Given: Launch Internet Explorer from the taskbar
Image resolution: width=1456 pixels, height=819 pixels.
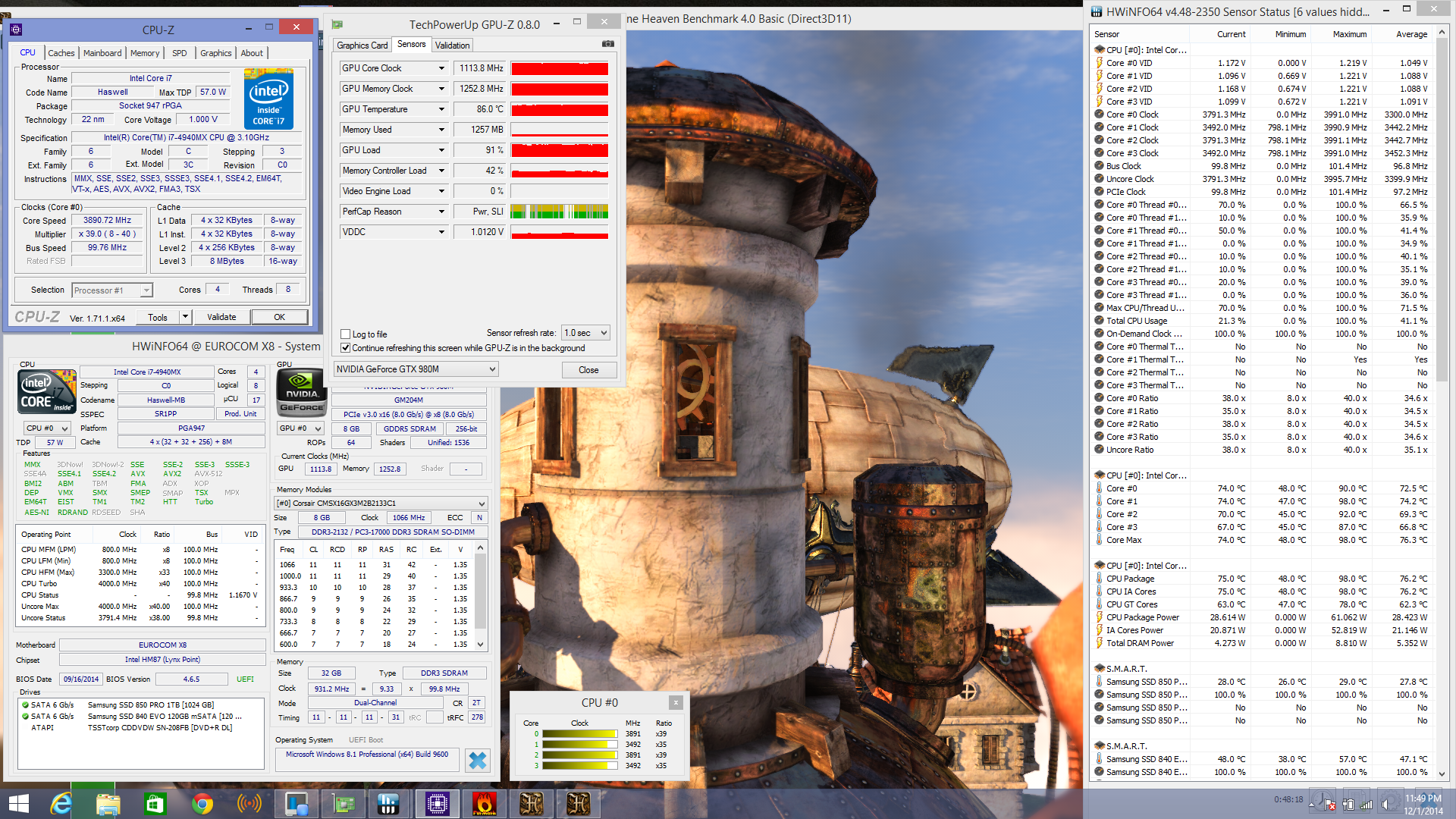Looking at the screenshot, I should click(x=61, y=804).
